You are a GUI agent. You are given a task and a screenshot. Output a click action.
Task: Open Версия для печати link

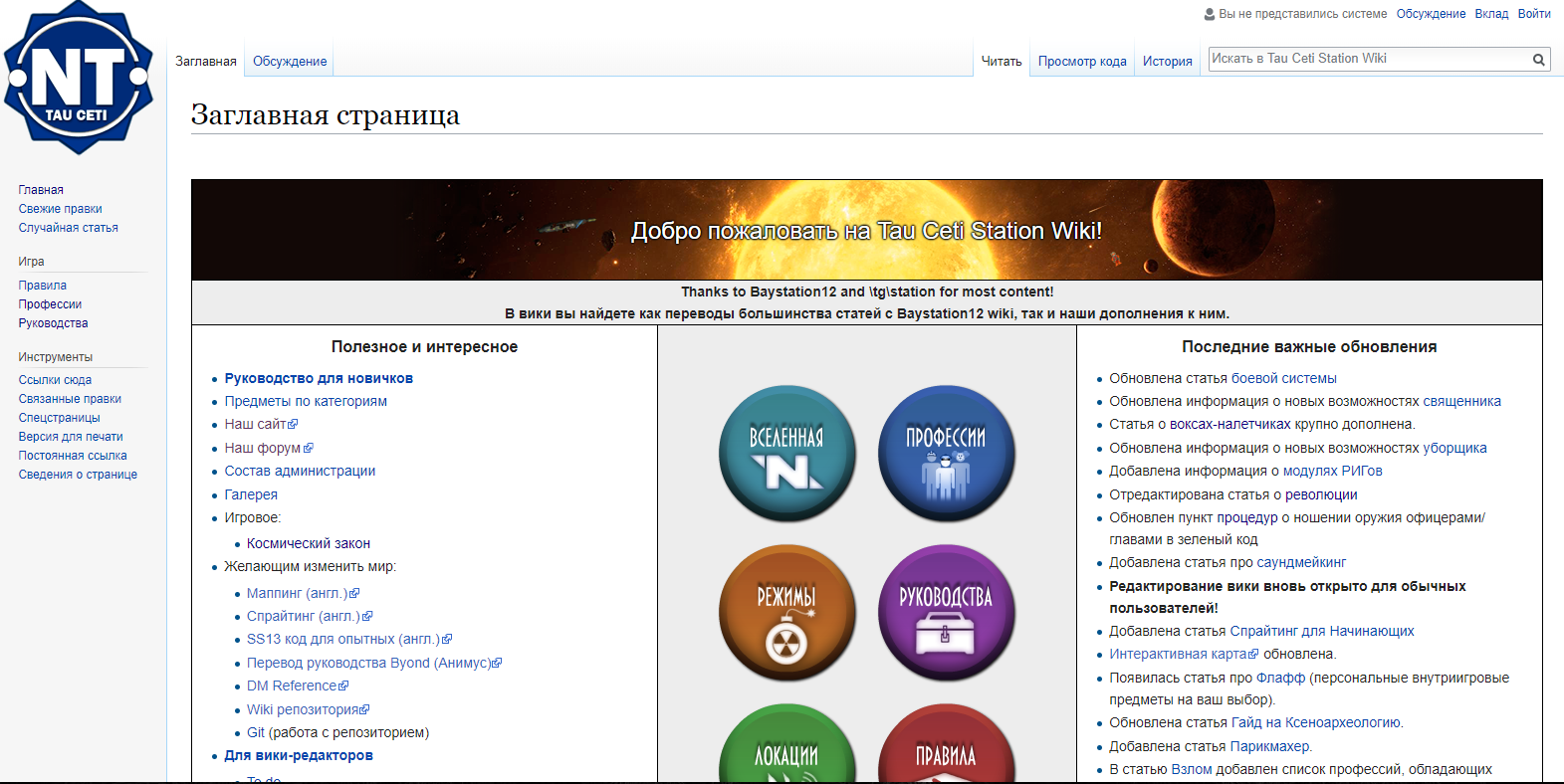point(71,437)
